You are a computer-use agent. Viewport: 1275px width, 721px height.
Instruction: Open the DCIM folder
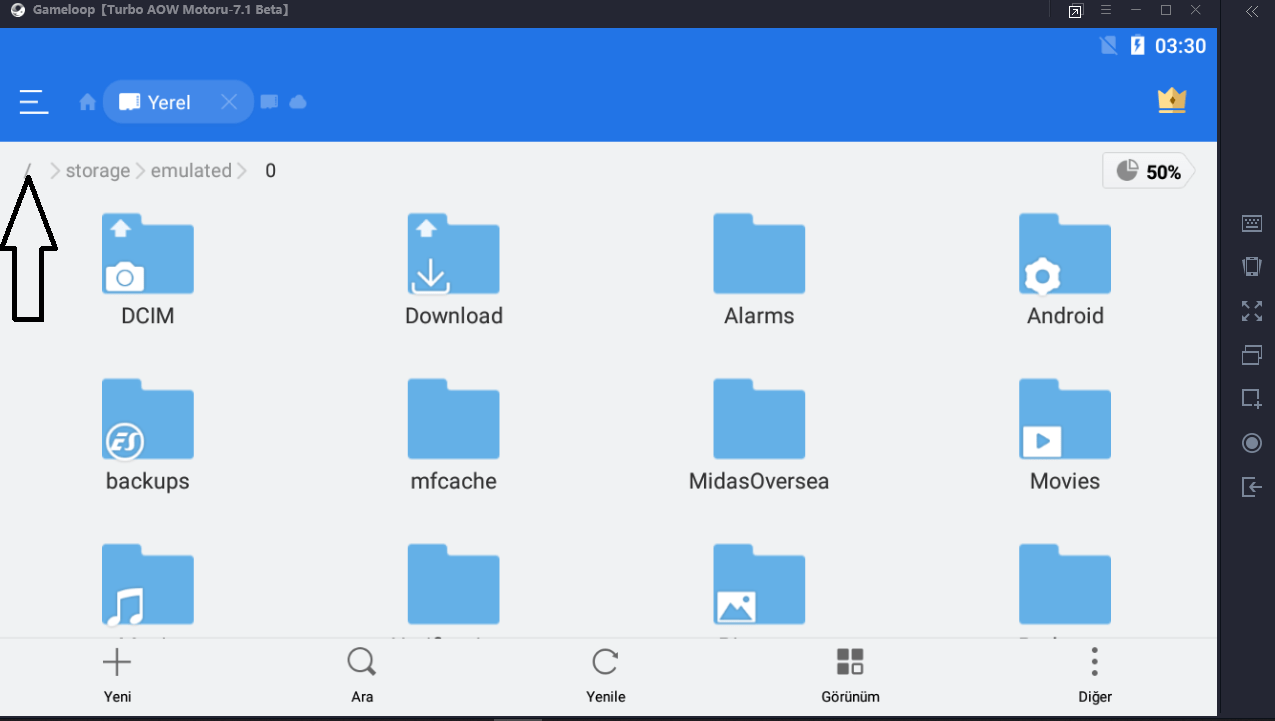point(148,270)
